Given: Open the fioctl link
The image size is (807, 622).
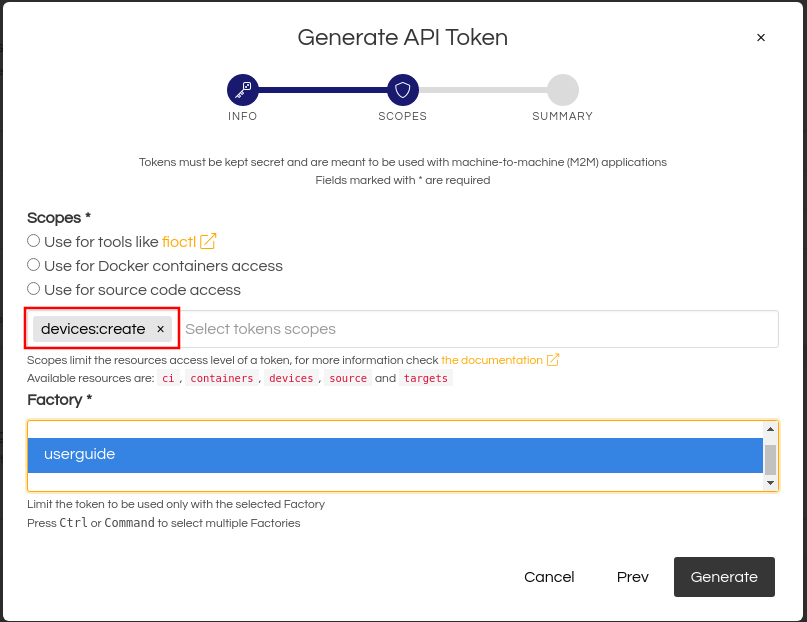Looking at the screenshot, I should click(179, 241).
